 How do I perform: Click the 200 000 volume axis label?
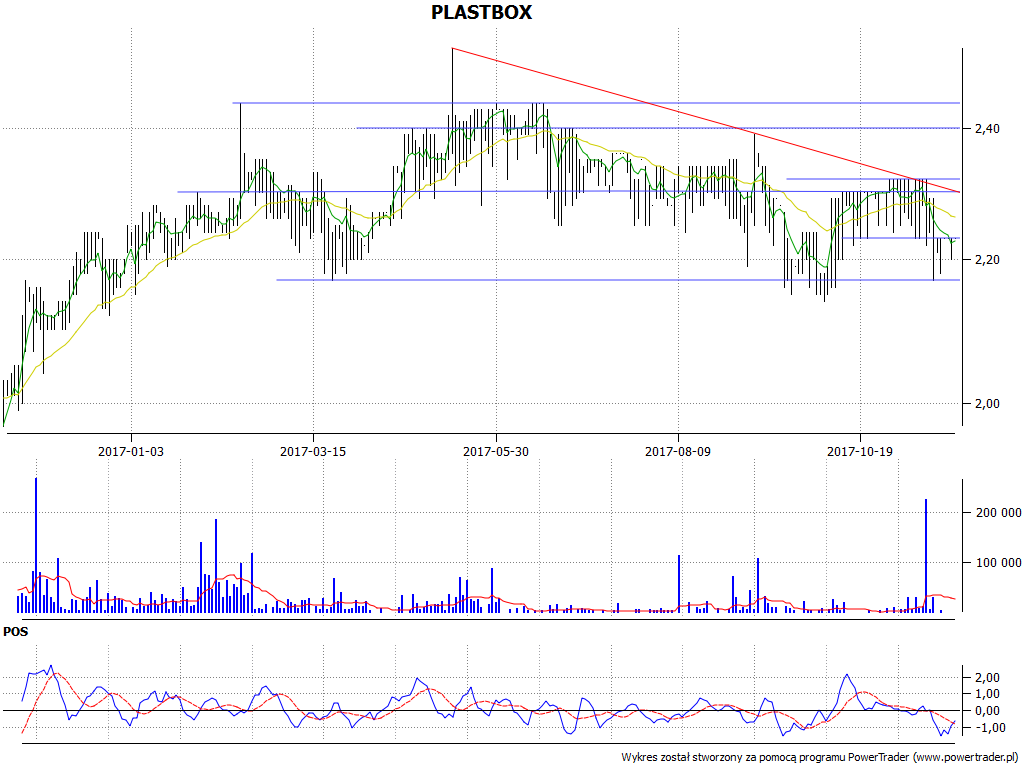point(998,513)
